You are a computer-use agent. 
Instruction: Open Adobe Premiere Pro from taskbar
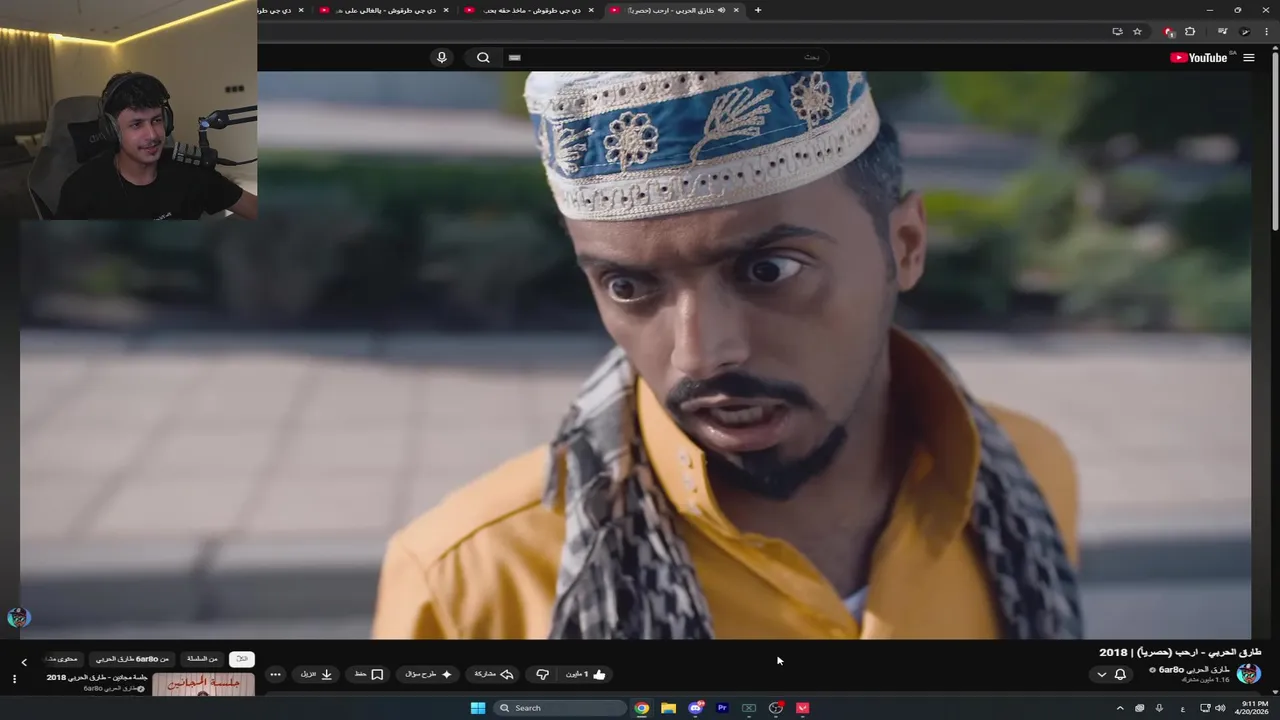[x=722, y=708]
